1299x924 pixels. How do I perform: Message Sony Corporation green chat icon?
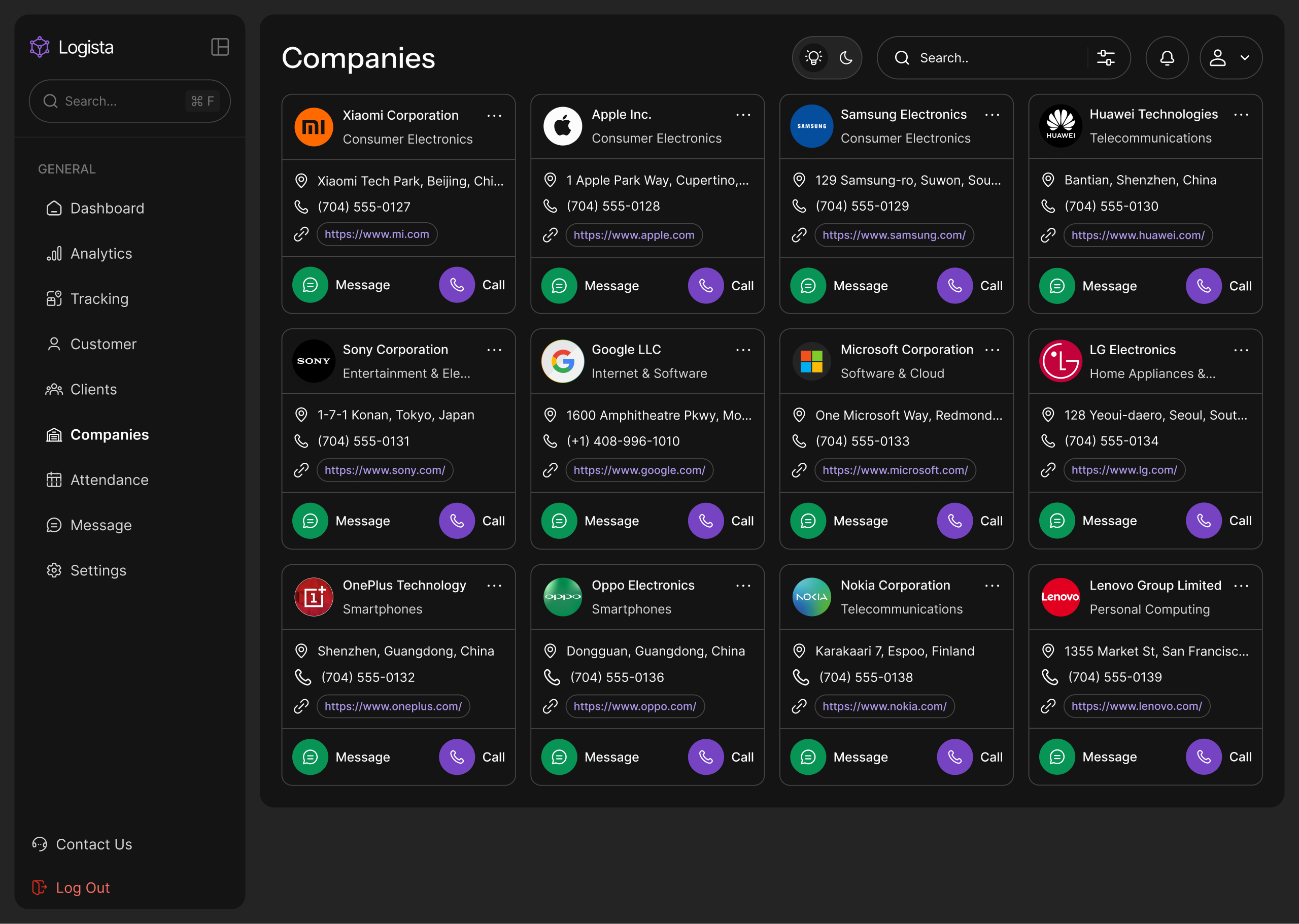pos(310,521)
